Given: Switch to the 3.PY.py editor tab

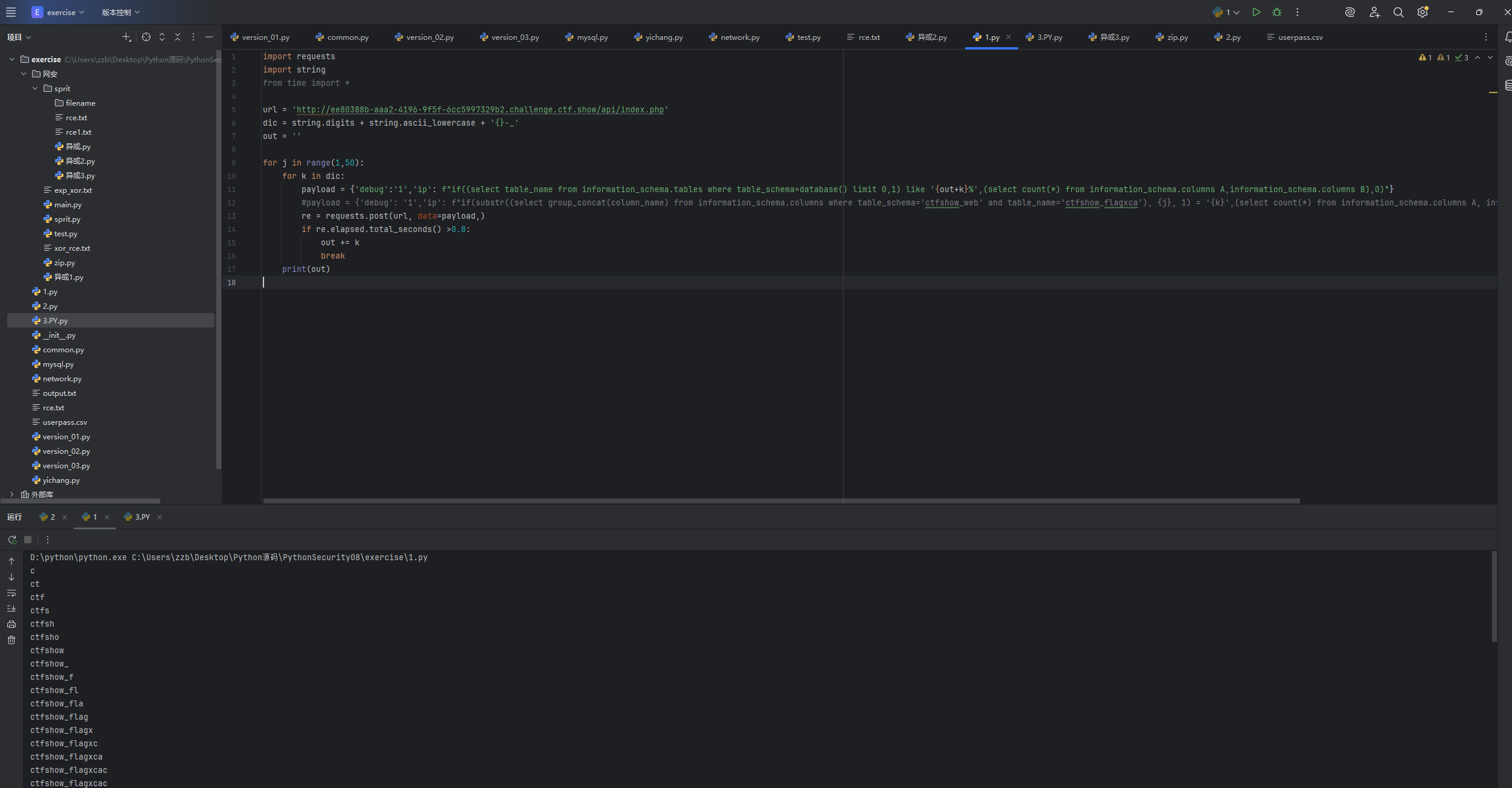Looking at the screenshot, I should 1050,37.
